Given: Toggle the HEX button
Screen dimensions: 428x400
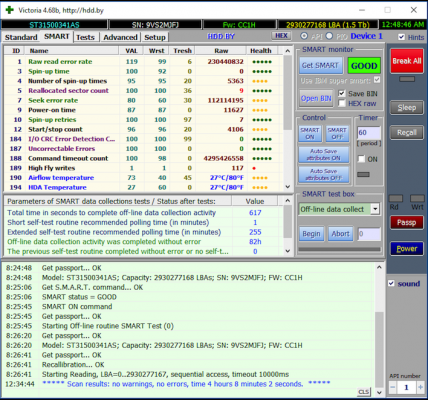Looking at the screenshot, I should 281,36.
